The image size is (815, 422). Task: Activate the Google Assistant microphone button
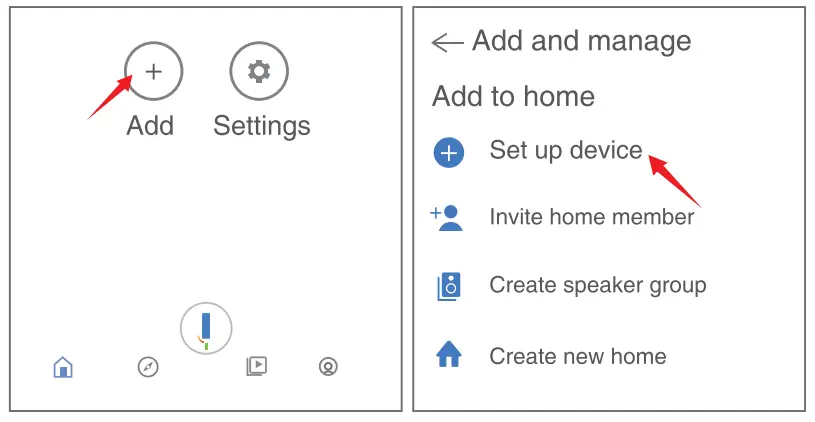[206, 329]
